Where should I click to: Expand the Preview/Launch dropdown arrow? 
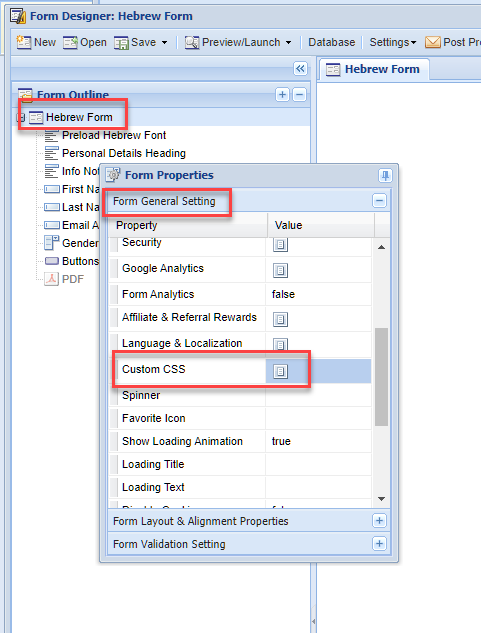(x=288, y=42)
